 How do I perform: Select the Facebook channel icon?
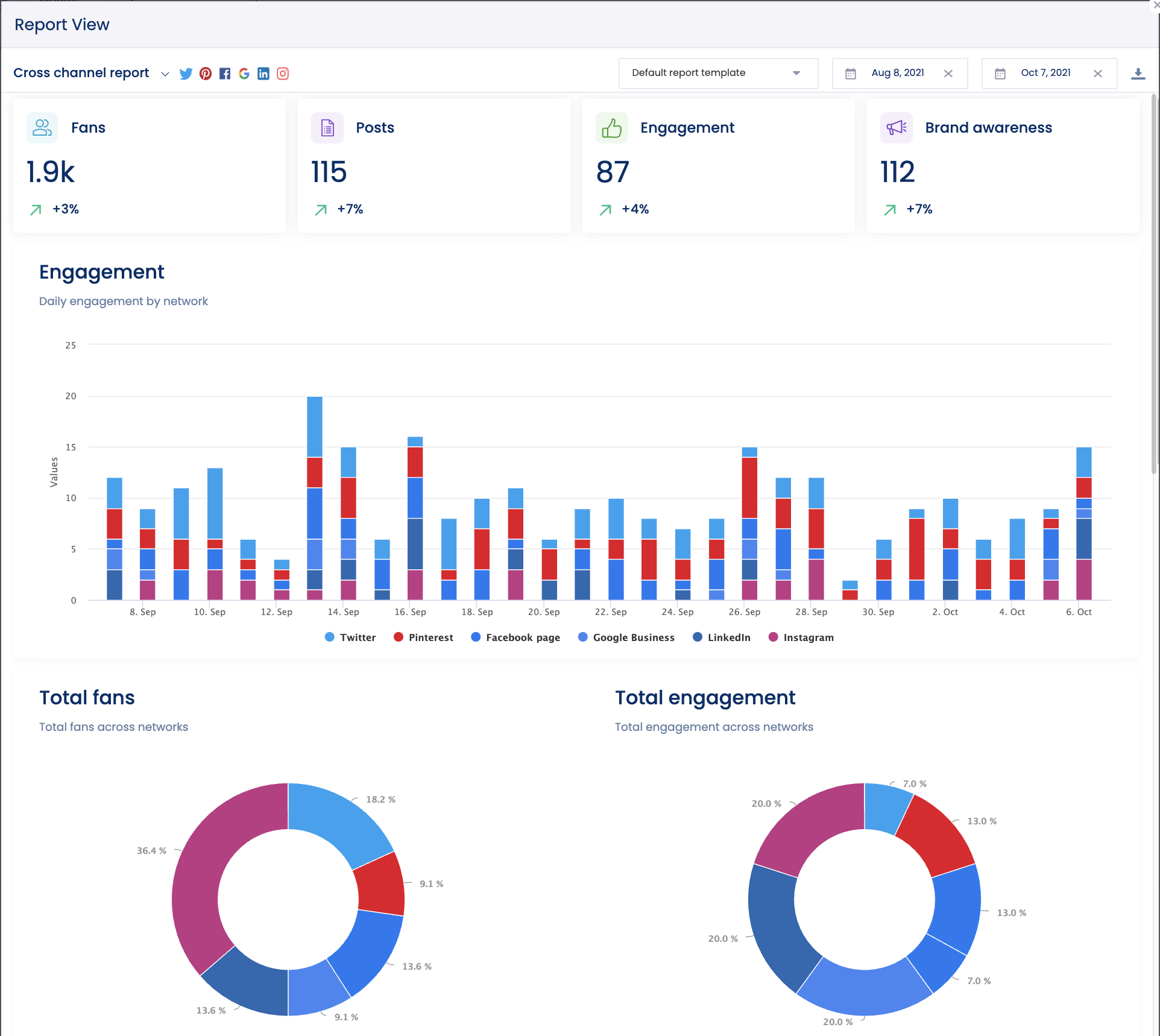tap(225, 73)
